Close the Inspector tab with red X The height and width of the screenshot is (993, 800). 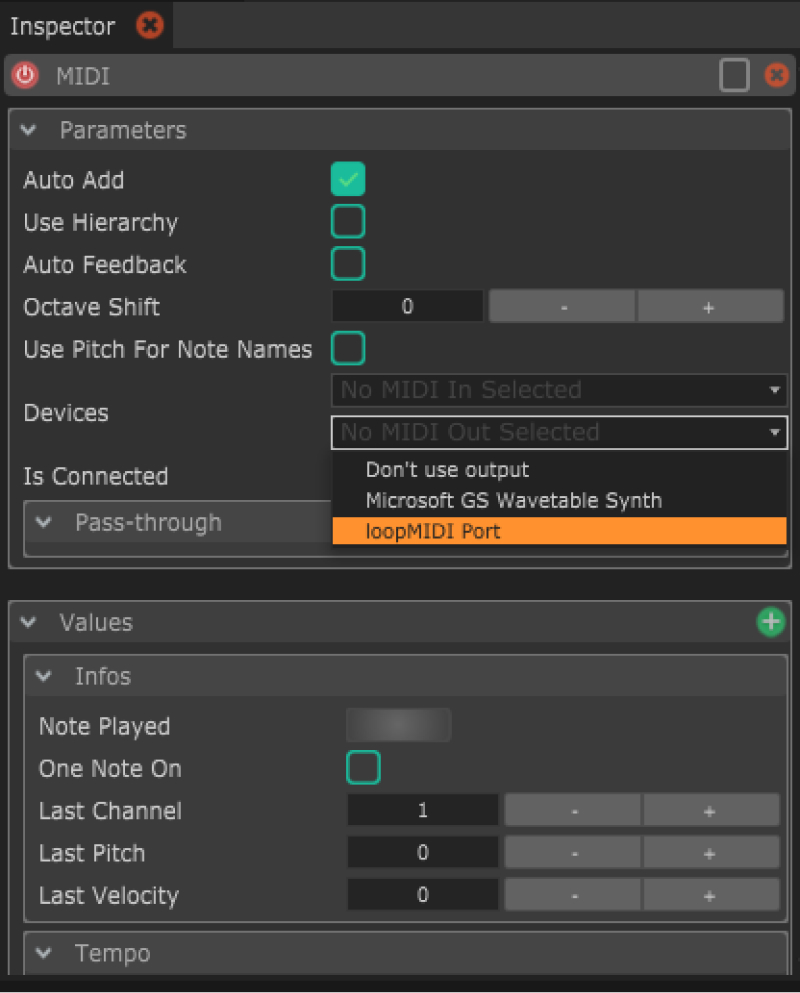tap(149, 26)
